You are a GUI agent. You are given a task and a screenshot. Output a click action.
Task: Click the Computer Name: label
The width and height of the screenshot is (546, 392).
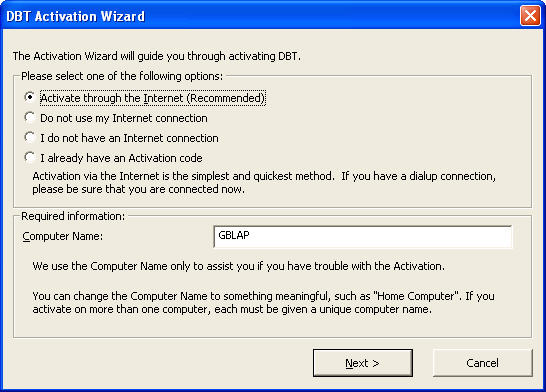tap(63, 236)
